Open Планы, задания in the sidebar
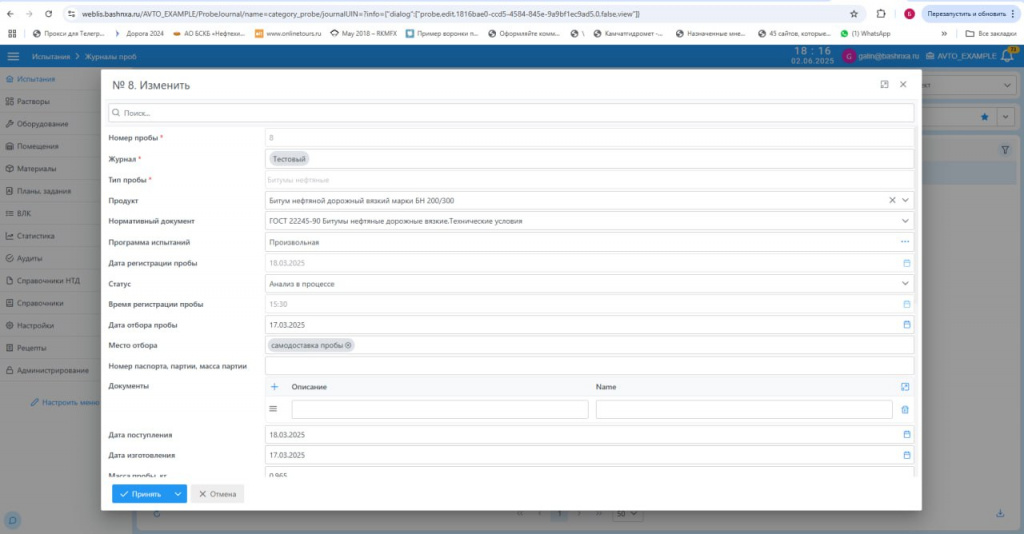This screenshot has height=534, width=1024. click(x=44, y=191)
